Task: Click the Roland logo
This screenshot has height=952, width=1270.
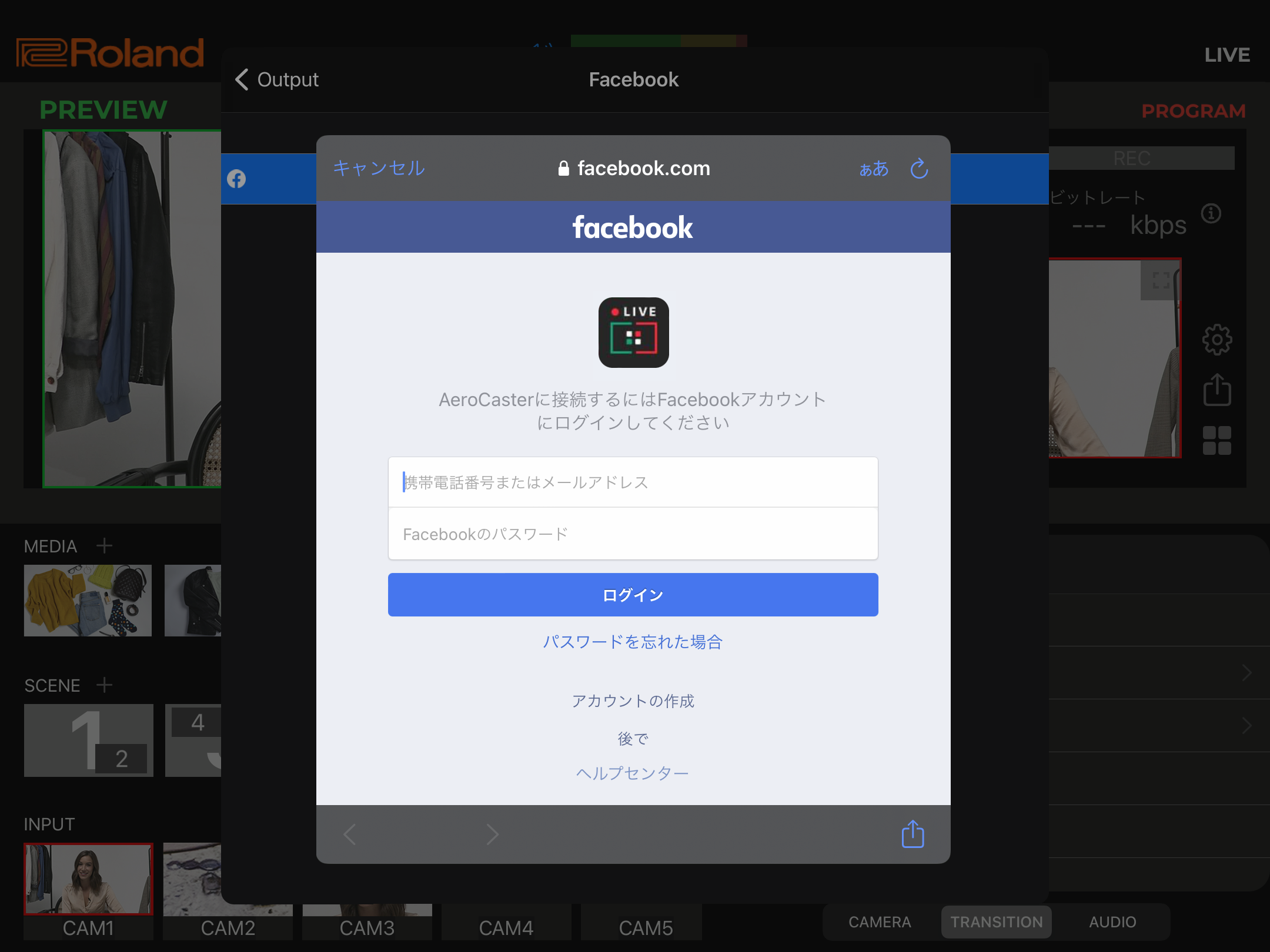Action: pos(110,53)
